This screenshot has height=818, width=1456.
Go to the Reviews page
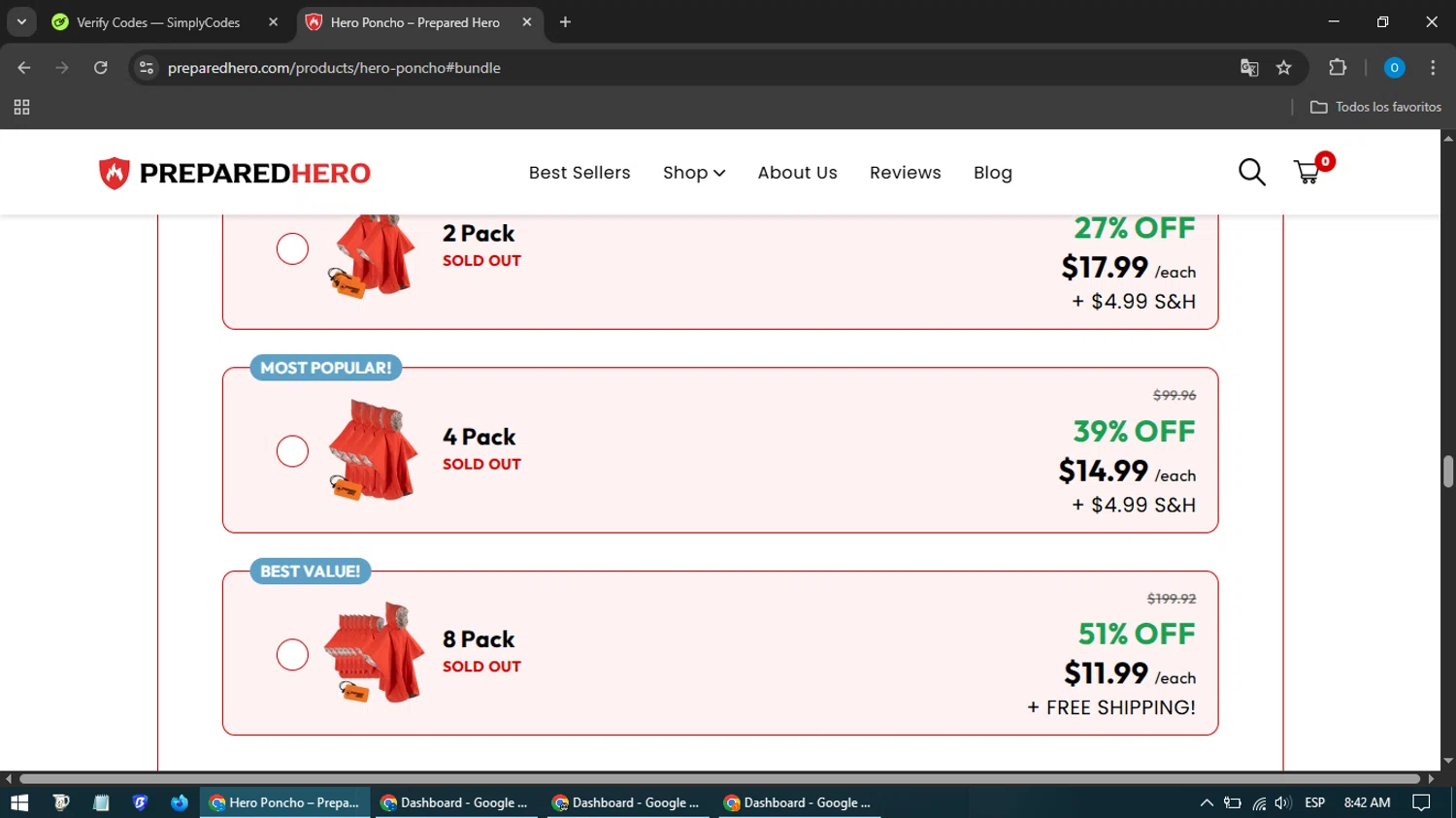point(905,173)
